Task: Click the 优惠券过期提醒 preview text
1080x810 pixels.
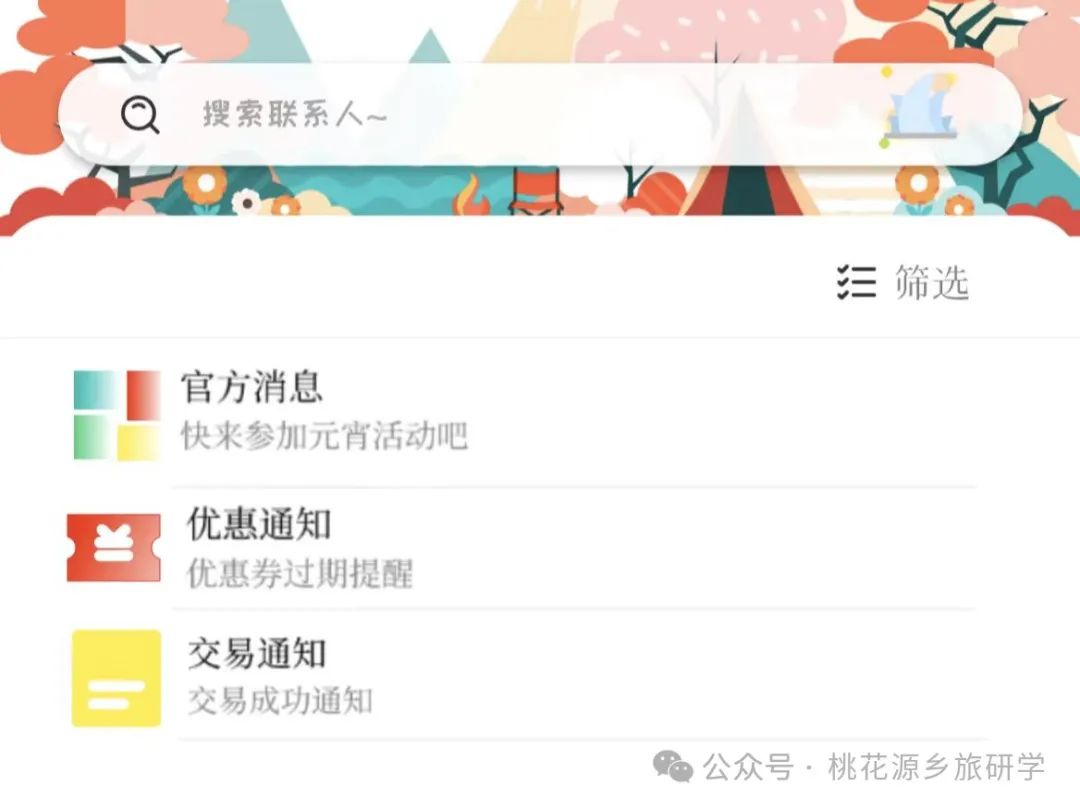Action: pos(300,573)
